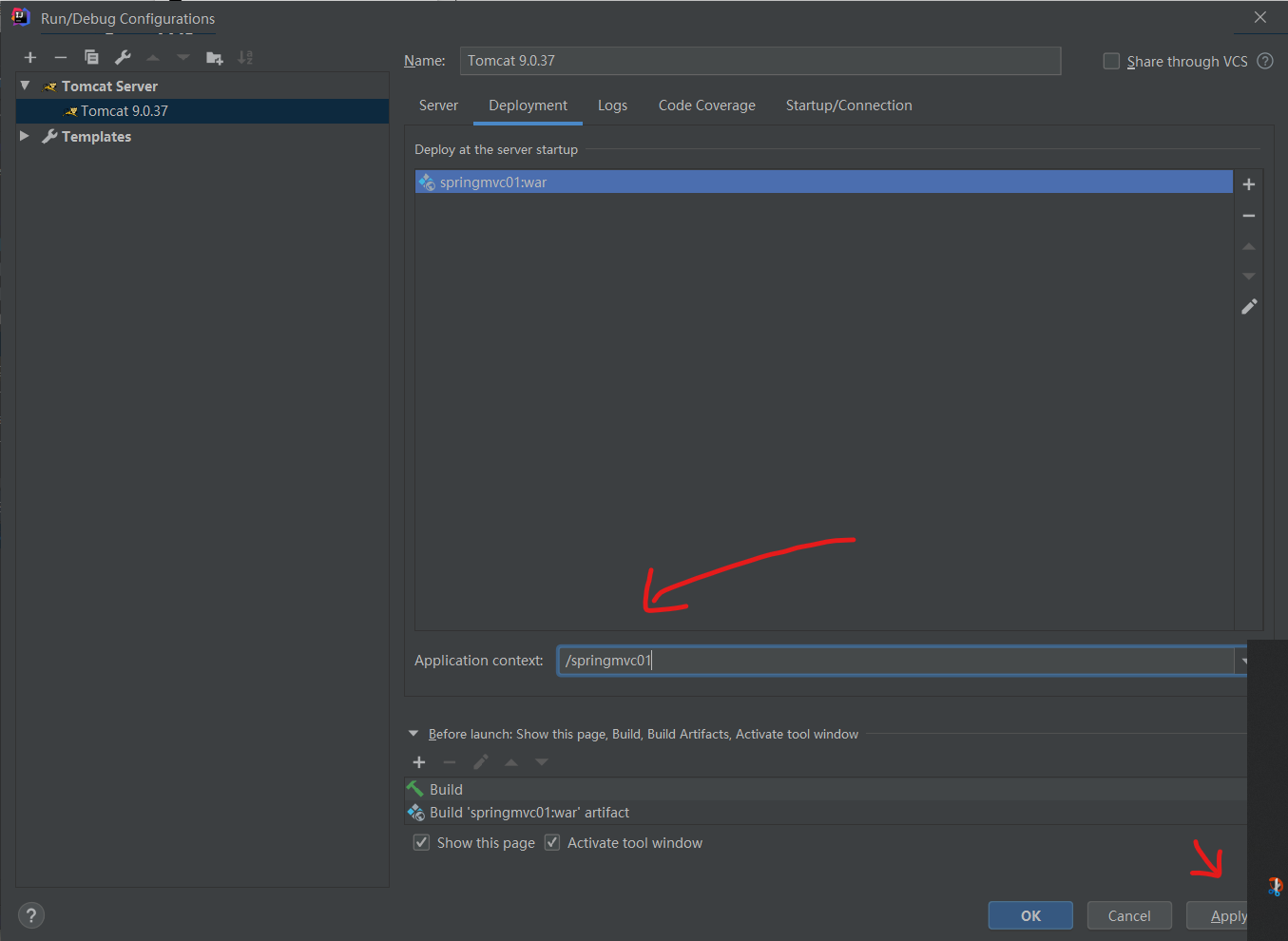Expand the Templates tree node
The image size is (1288, 941).
pos(25,136)
